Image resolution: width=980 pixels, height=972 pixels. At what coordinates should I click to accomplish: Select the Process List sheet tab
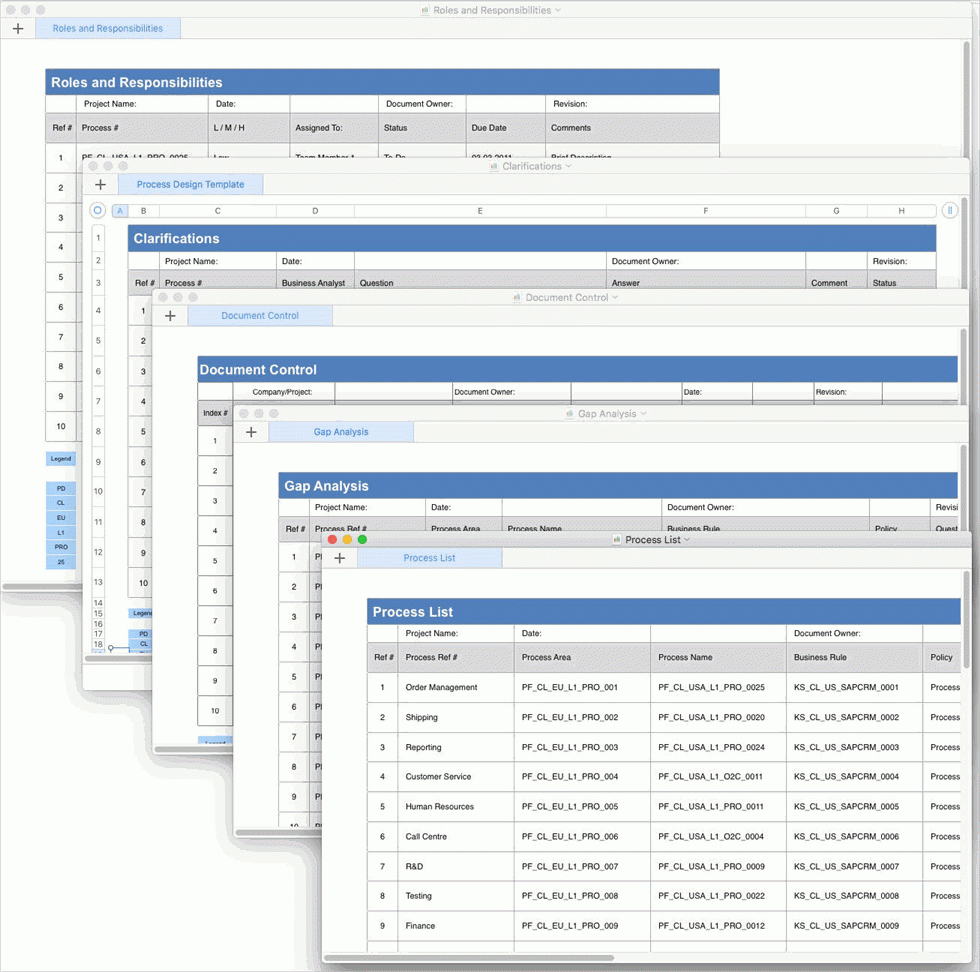pyautogui.click(x=429, y=558)
